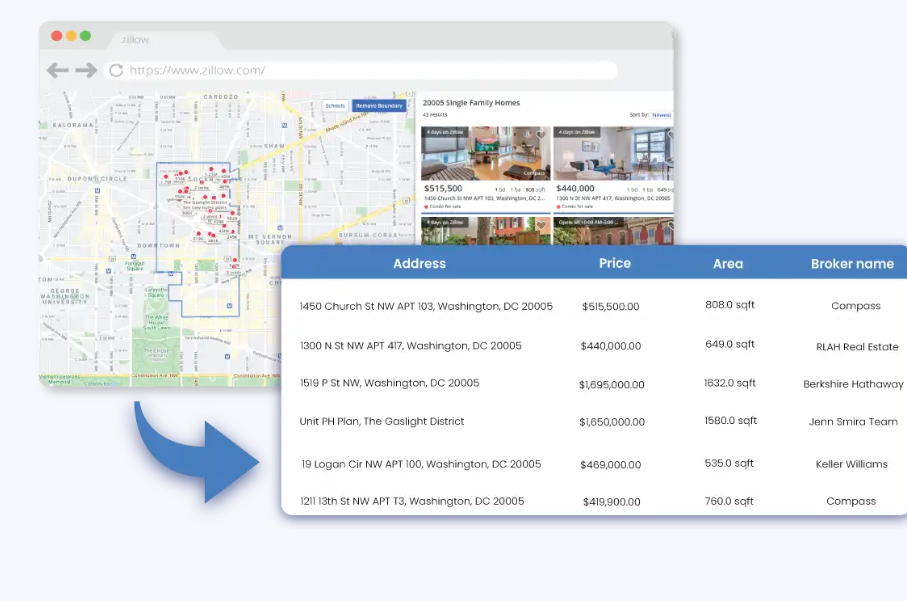Click the KALORAMA label on the map
The image size is (907, 601).
72,125
